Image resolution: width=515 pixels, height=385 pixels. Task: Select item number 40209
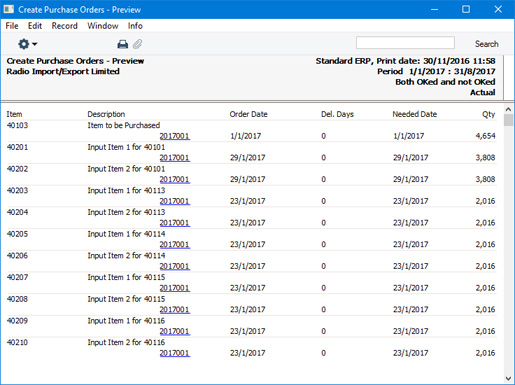(x=17, y=320)
